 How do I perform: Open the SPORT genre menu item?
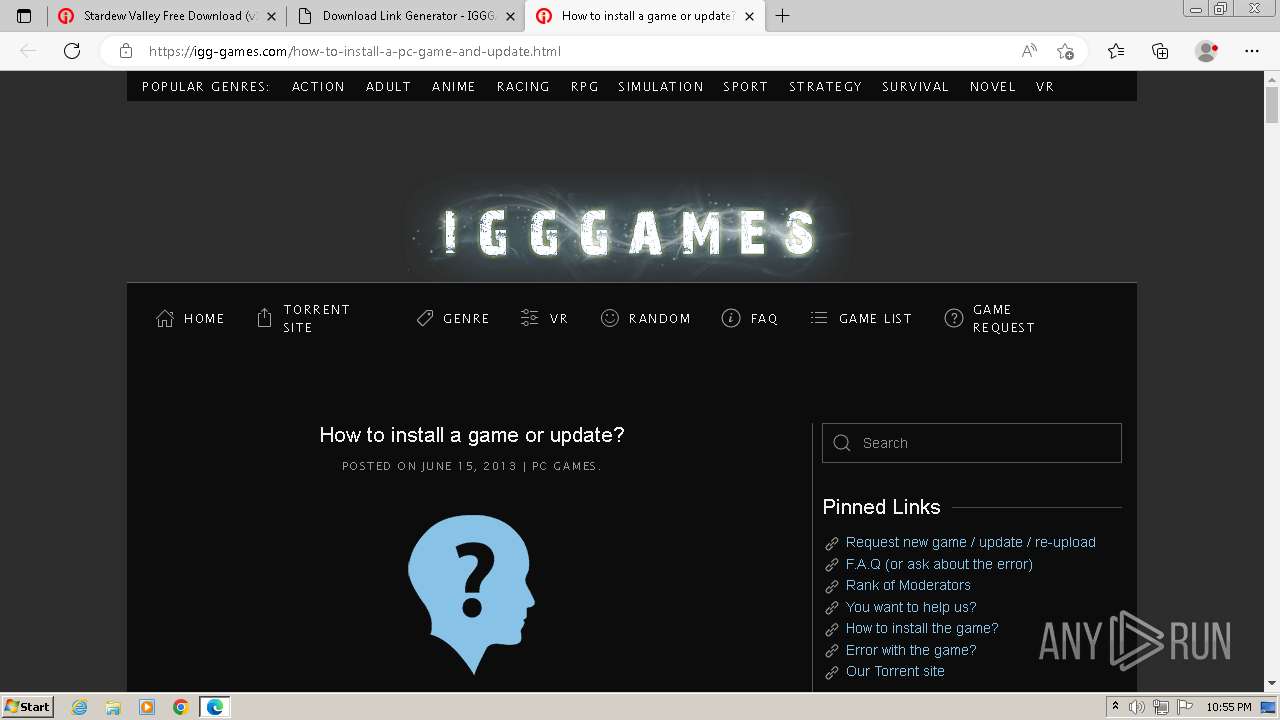pos(745,87)
